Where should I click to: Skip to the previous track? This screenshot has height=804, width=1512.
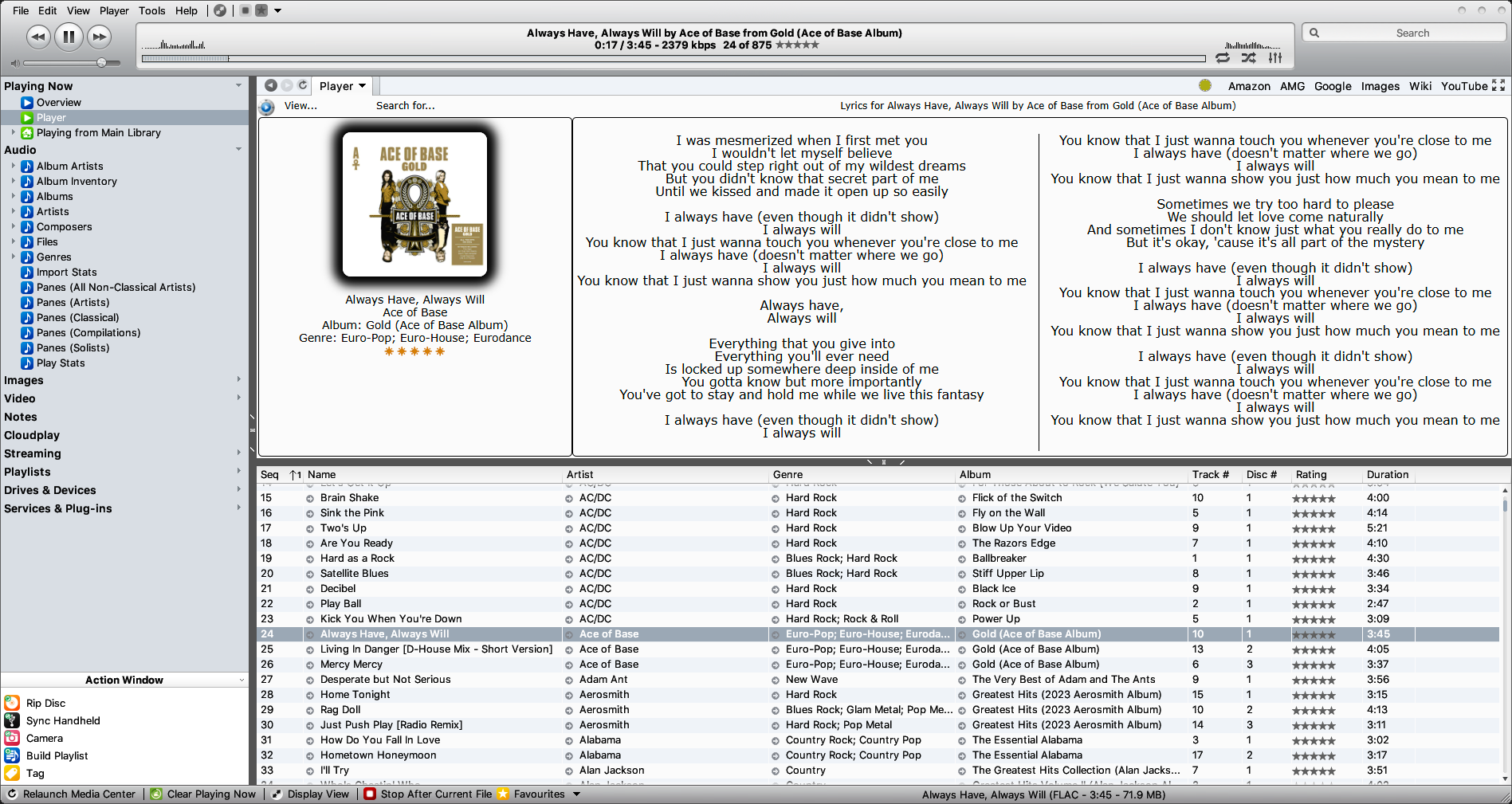point(38,37)
